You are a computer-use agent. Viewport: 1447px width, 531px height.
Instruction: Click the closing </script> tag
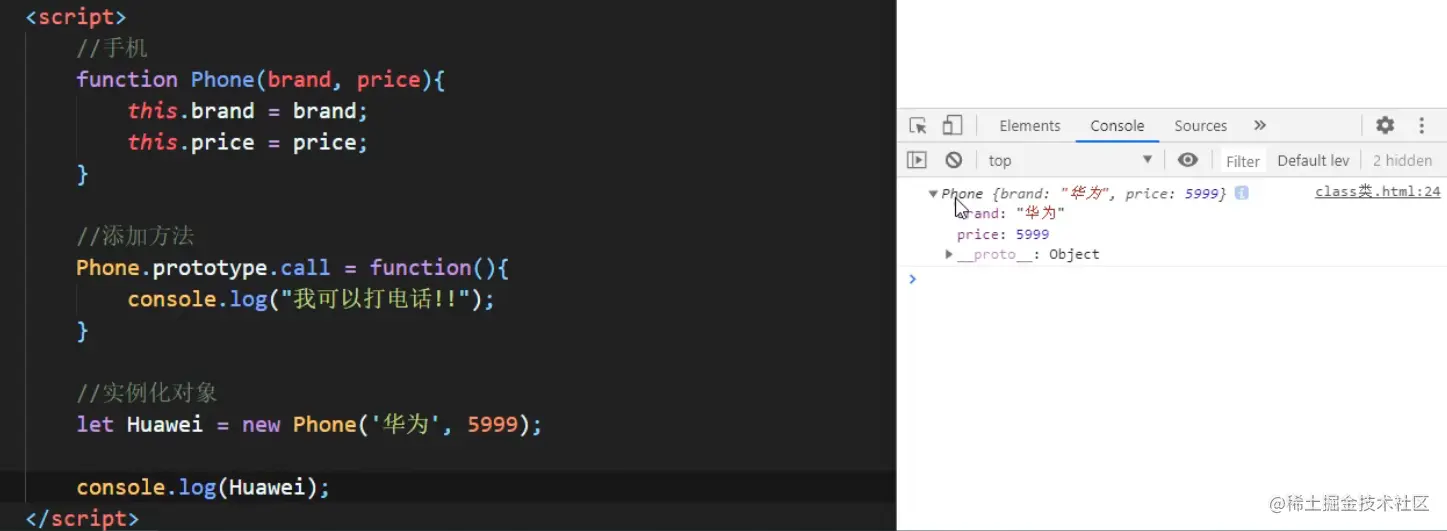point(82,518)
